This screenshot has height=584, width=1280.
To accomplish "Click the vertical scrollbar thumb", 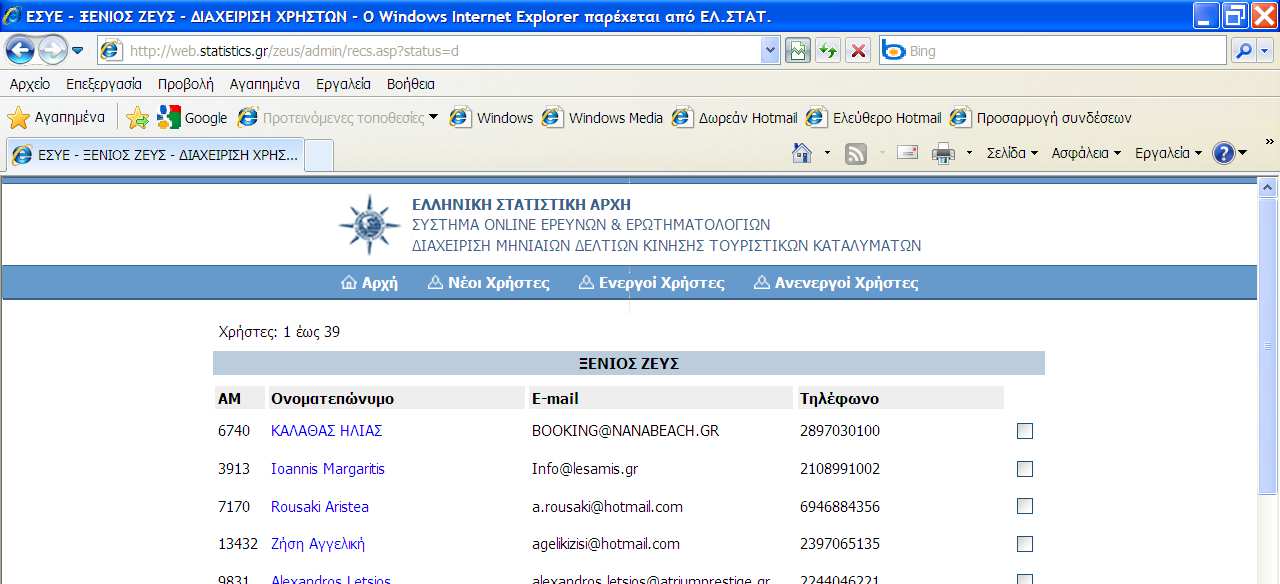I will [1268, 346].
